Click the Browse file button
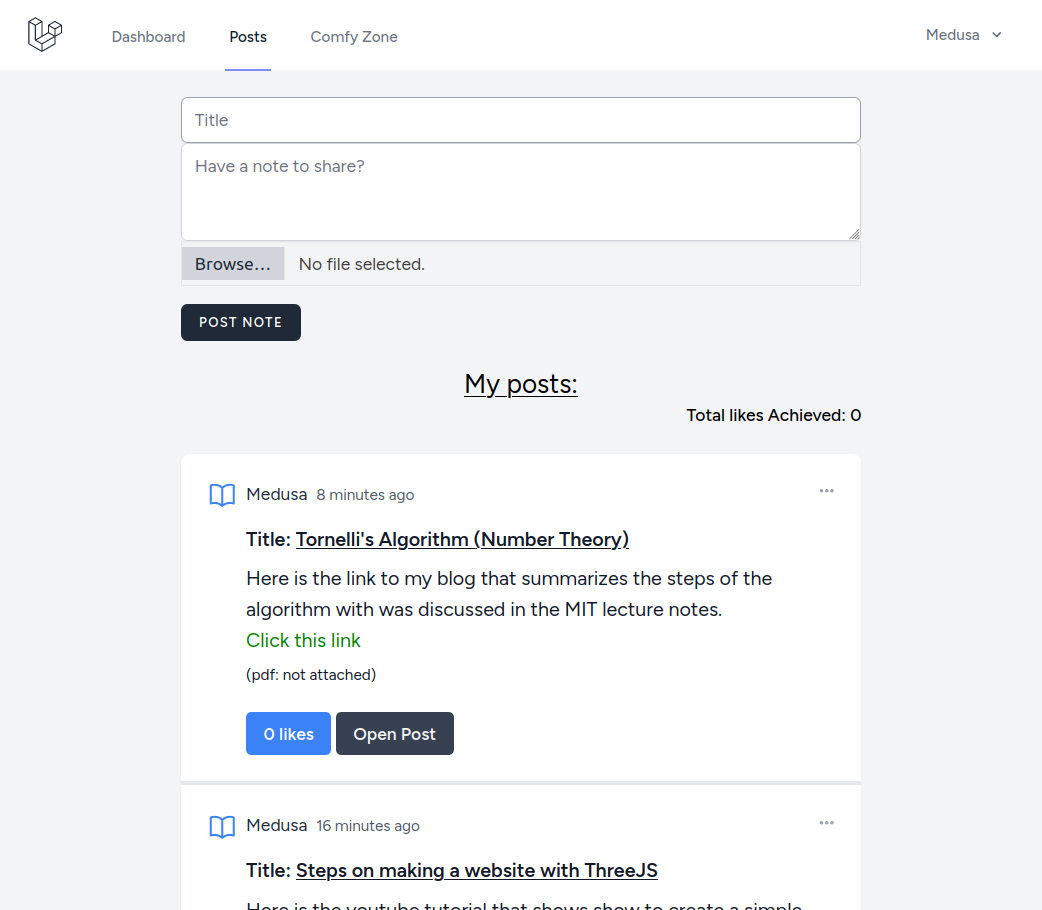The width and height of the screenshot is (1042, 910). [232, 263]
